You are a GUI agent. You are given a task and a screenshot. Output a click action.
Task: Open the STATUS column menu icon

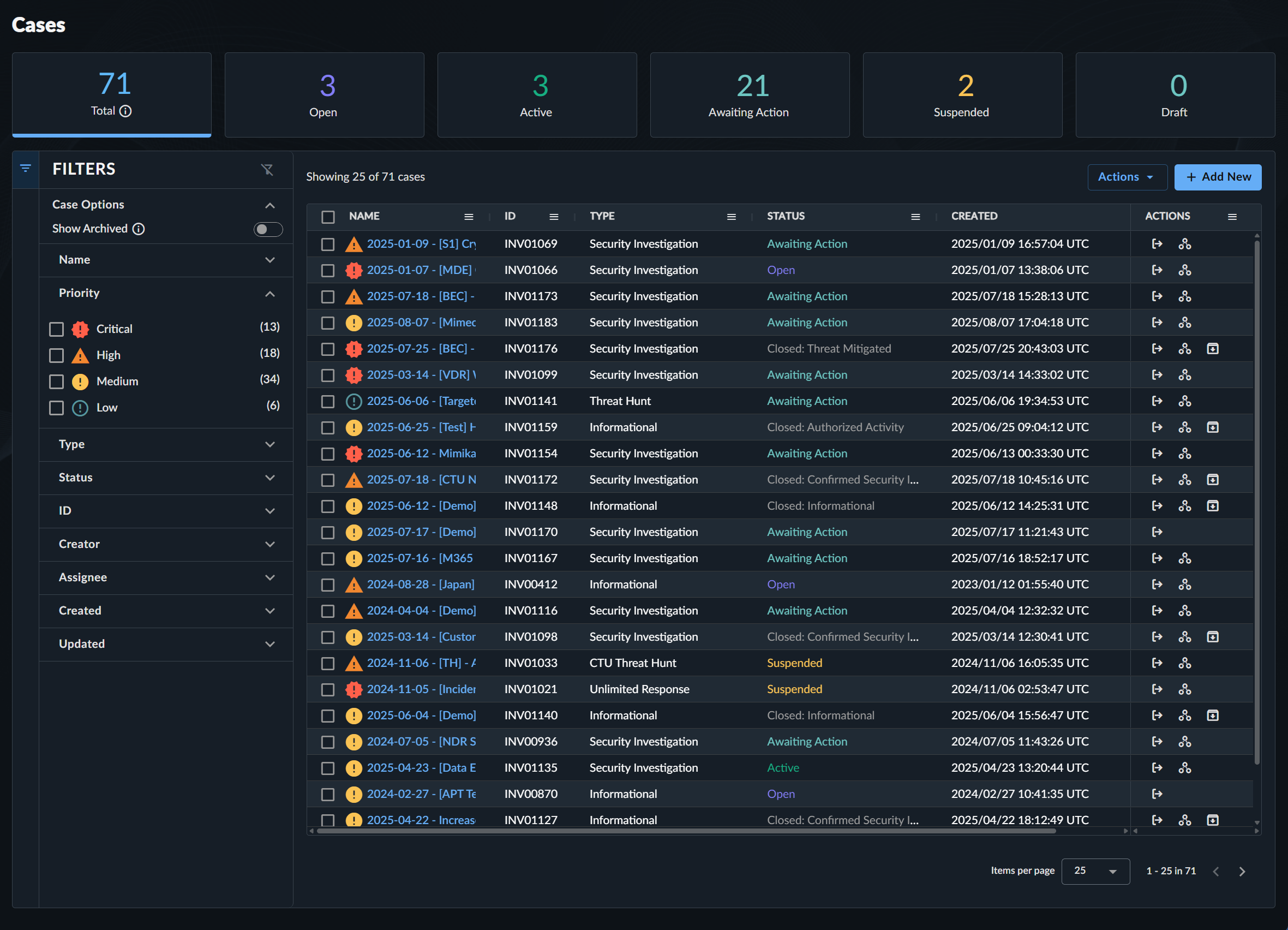tap(915, 217)
